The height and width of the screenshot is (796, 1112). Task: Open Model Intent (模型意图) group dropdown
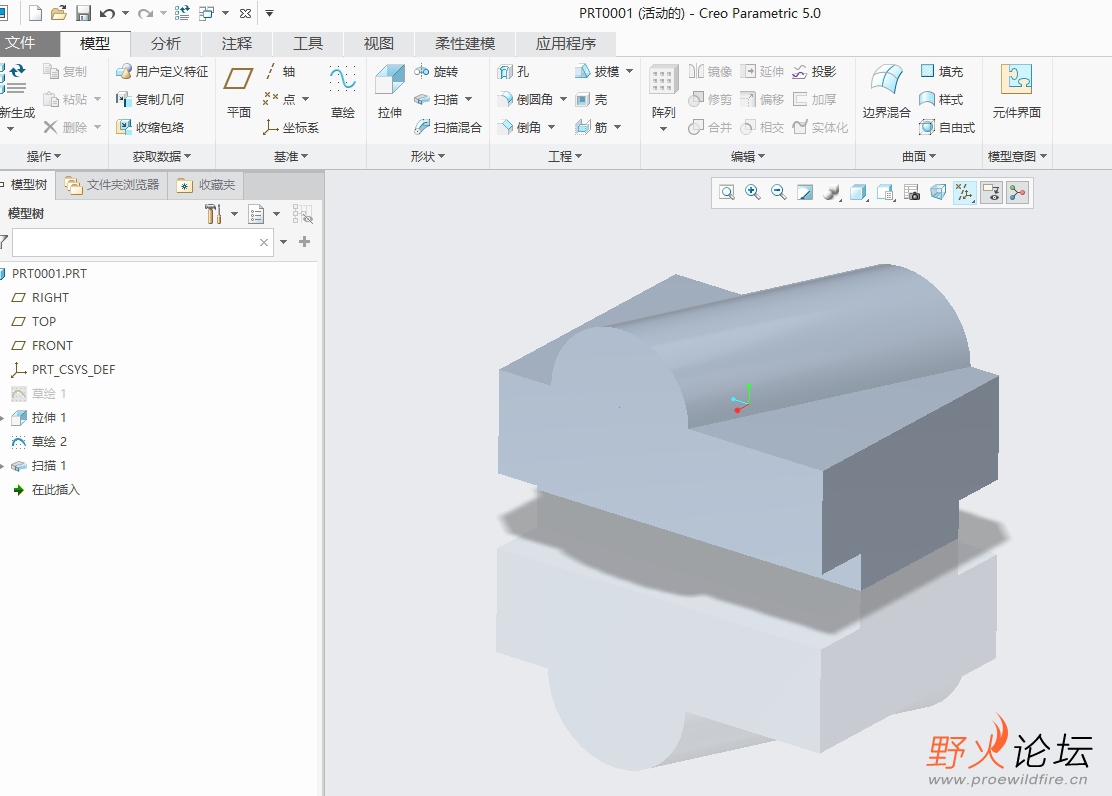click(1017, 156)
